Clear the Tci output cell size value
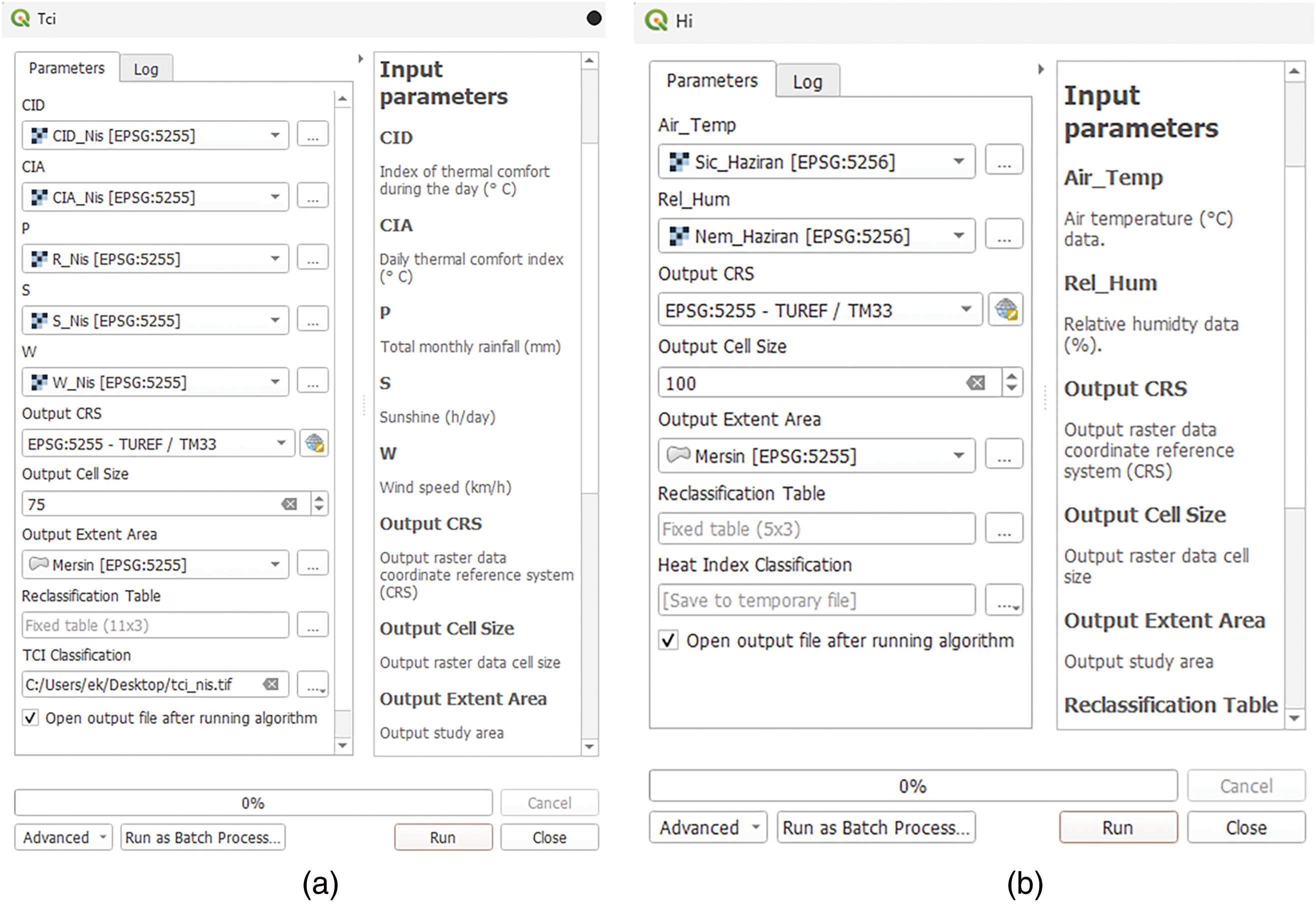This screenshot has width=1316, height=914. (x=289, y=504)
